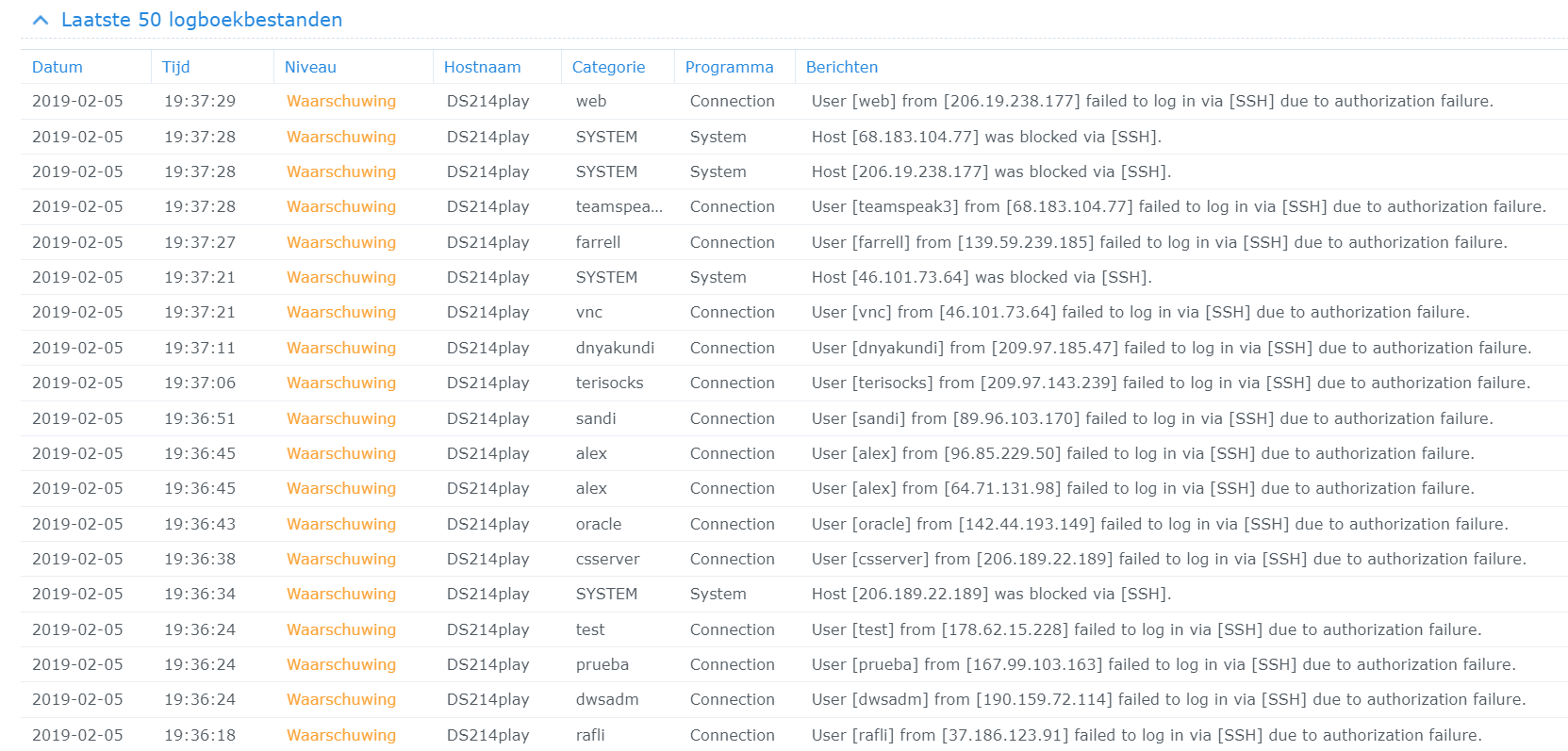Sort by the Berichten column header
This screenshot has width=1568, height=751.
[842, 67]
